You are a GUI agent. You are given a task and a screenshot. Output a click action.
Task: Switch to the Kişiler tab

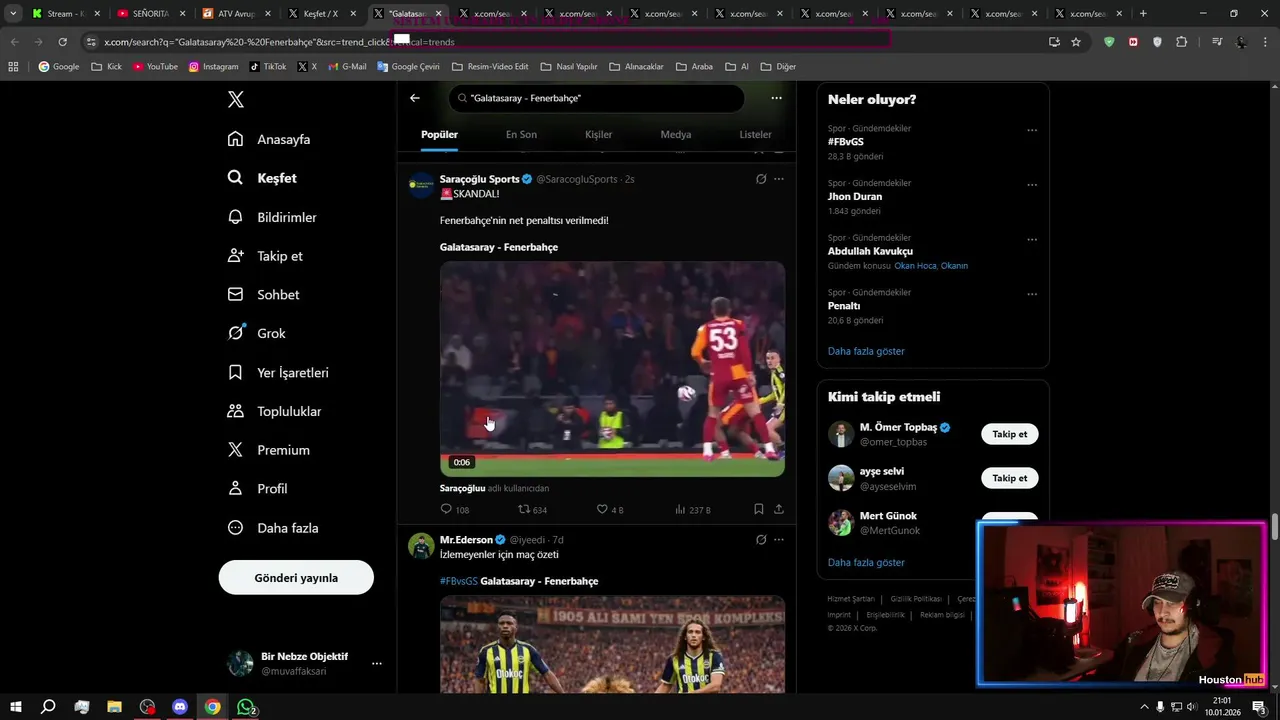[598, 134]
